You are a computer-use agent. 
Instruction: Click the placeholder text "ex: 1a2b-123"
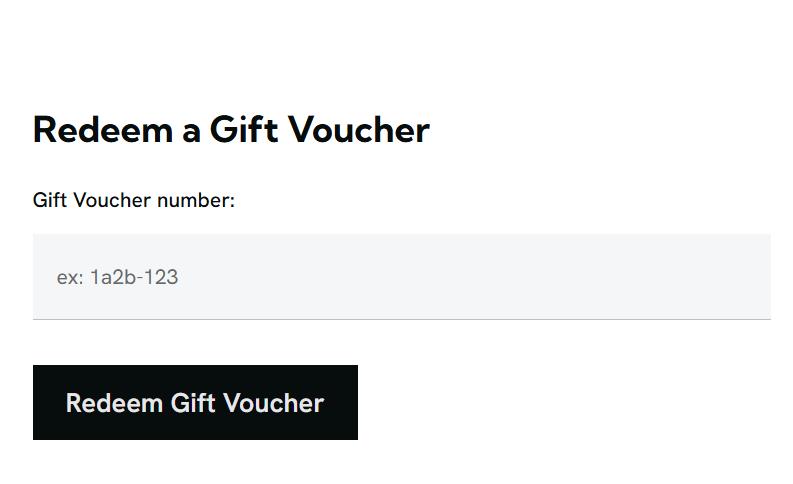click(117, 277)
